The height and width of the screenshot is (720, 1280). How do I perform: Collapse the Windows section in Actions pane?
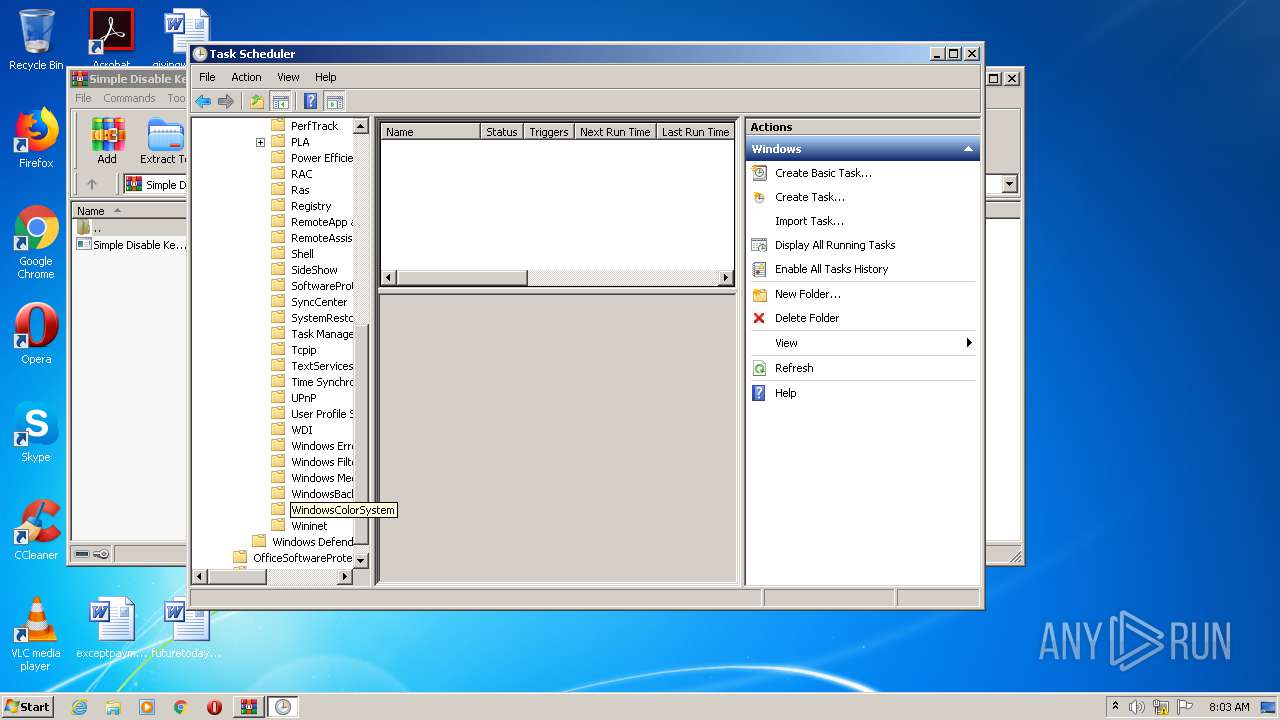(x=967, y=149)
